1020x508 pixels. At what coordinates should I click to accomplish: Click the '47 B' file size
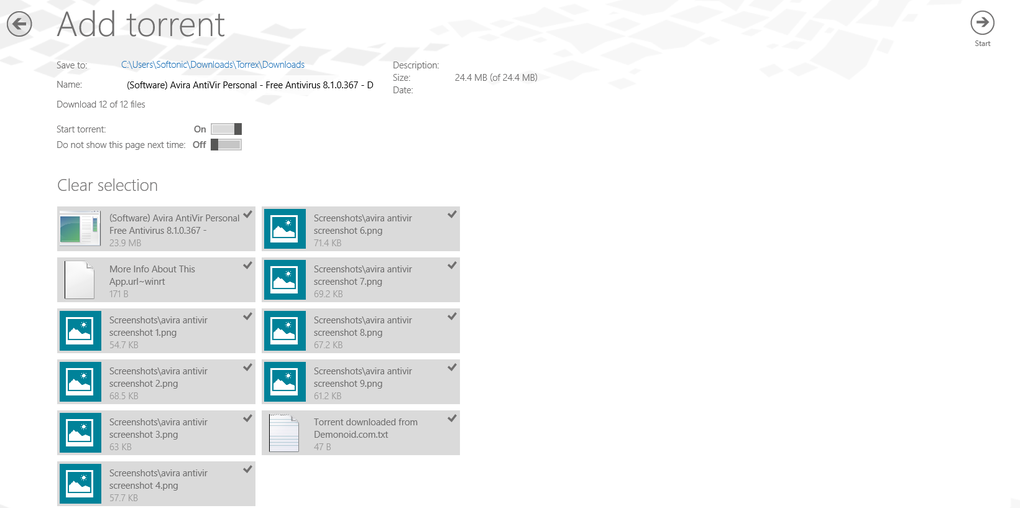tap(322, 448)
